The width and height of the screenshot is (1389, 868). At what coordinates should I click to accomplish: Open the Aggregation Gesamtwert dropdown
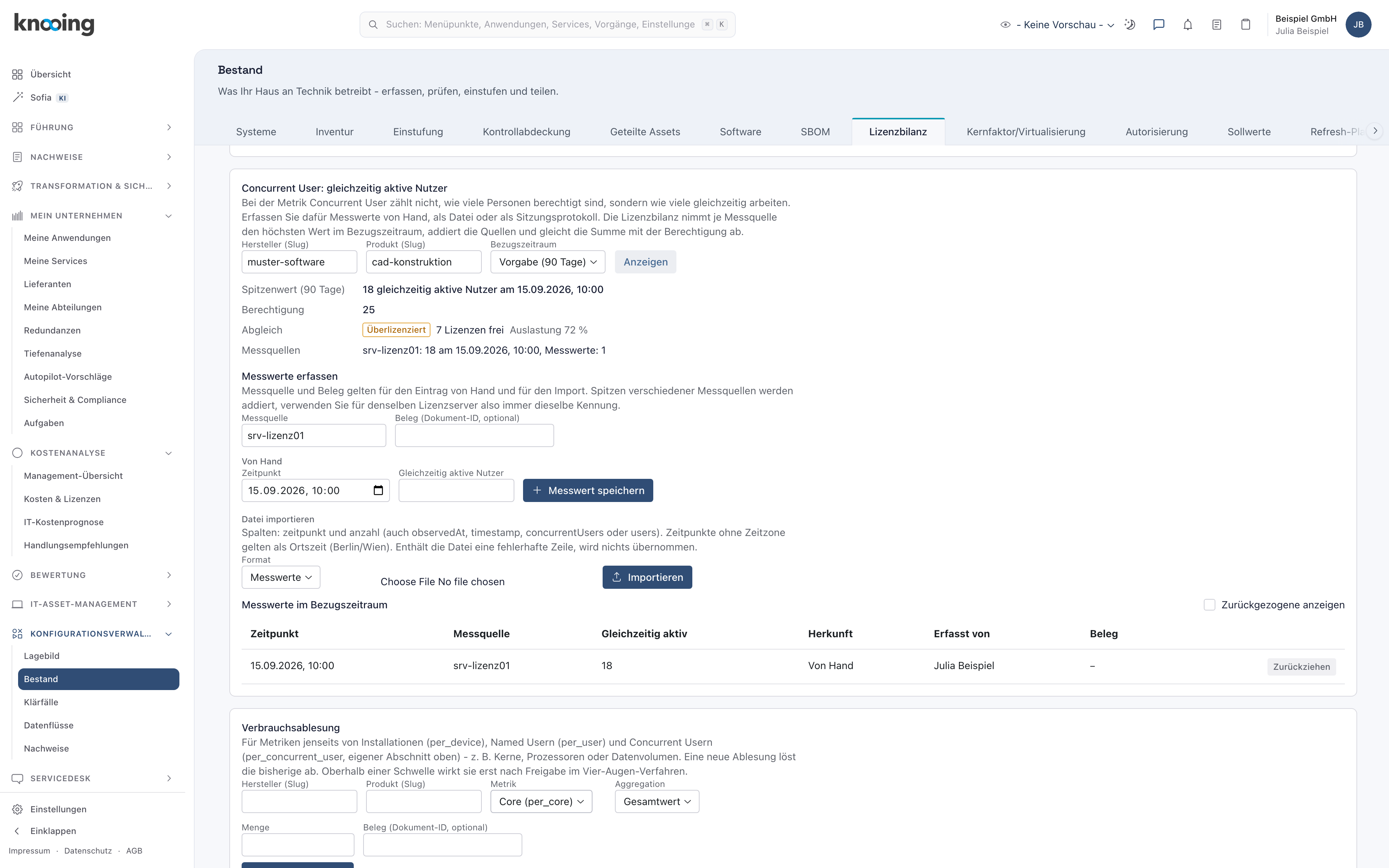pyautogui.click(x=657, y=801)
